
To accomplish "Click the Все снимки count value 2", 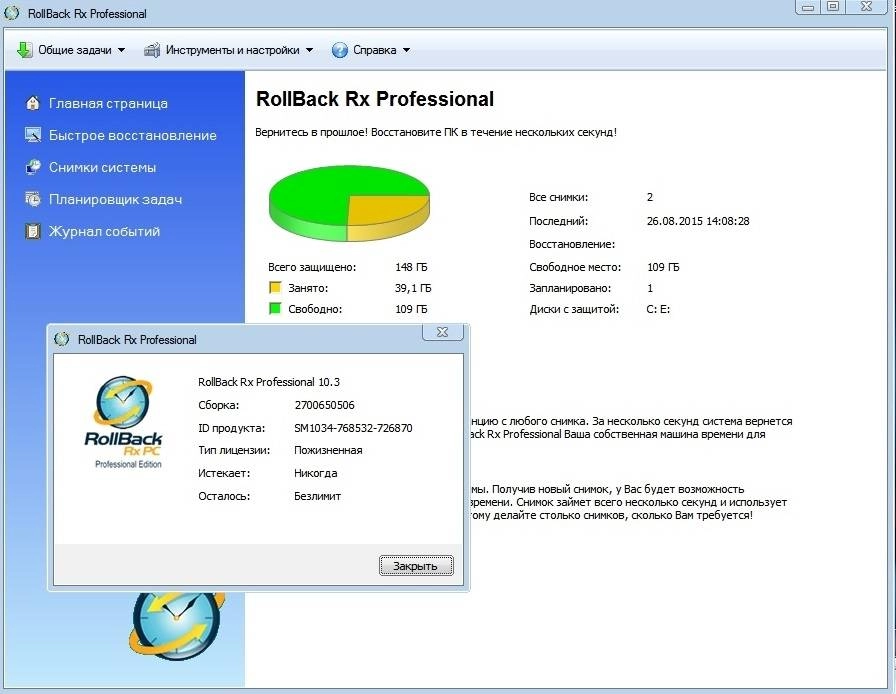I will pos(650,197).
